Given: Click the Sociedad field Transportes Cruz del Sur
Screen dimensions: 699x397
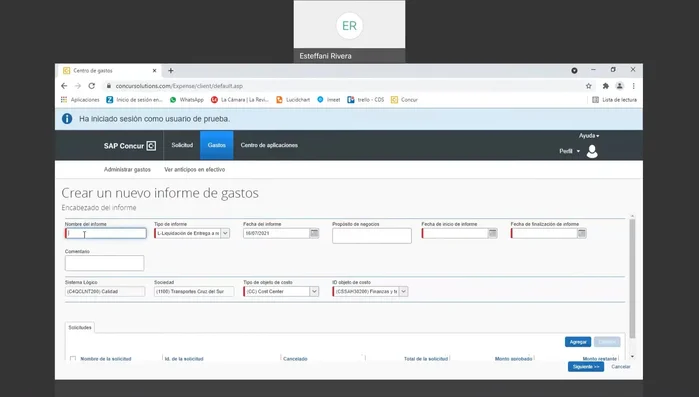Looking at the screenshot, I should 194,291.
